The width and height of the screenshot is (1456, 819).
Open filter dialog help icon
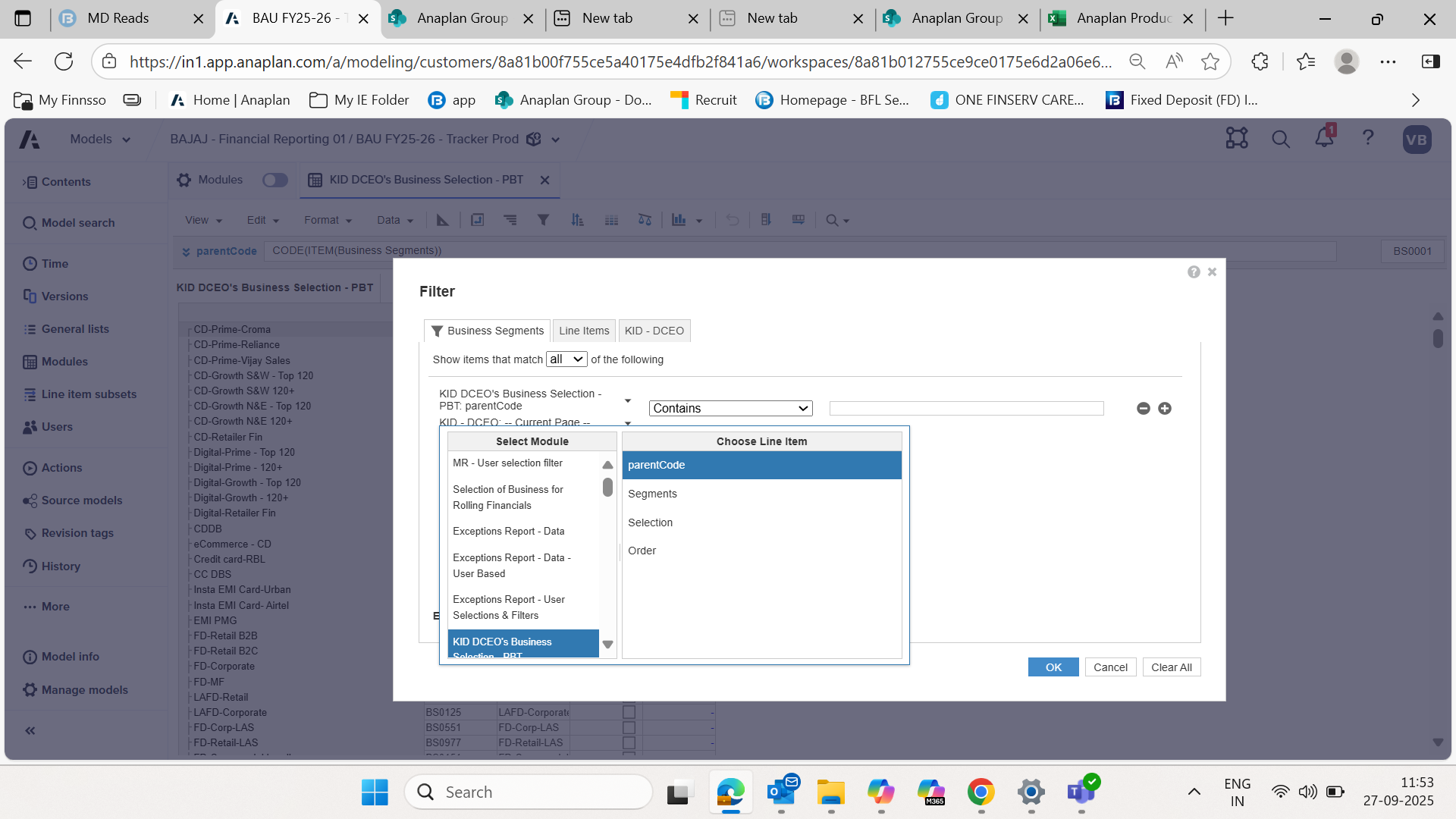(x=1194, y=272)
